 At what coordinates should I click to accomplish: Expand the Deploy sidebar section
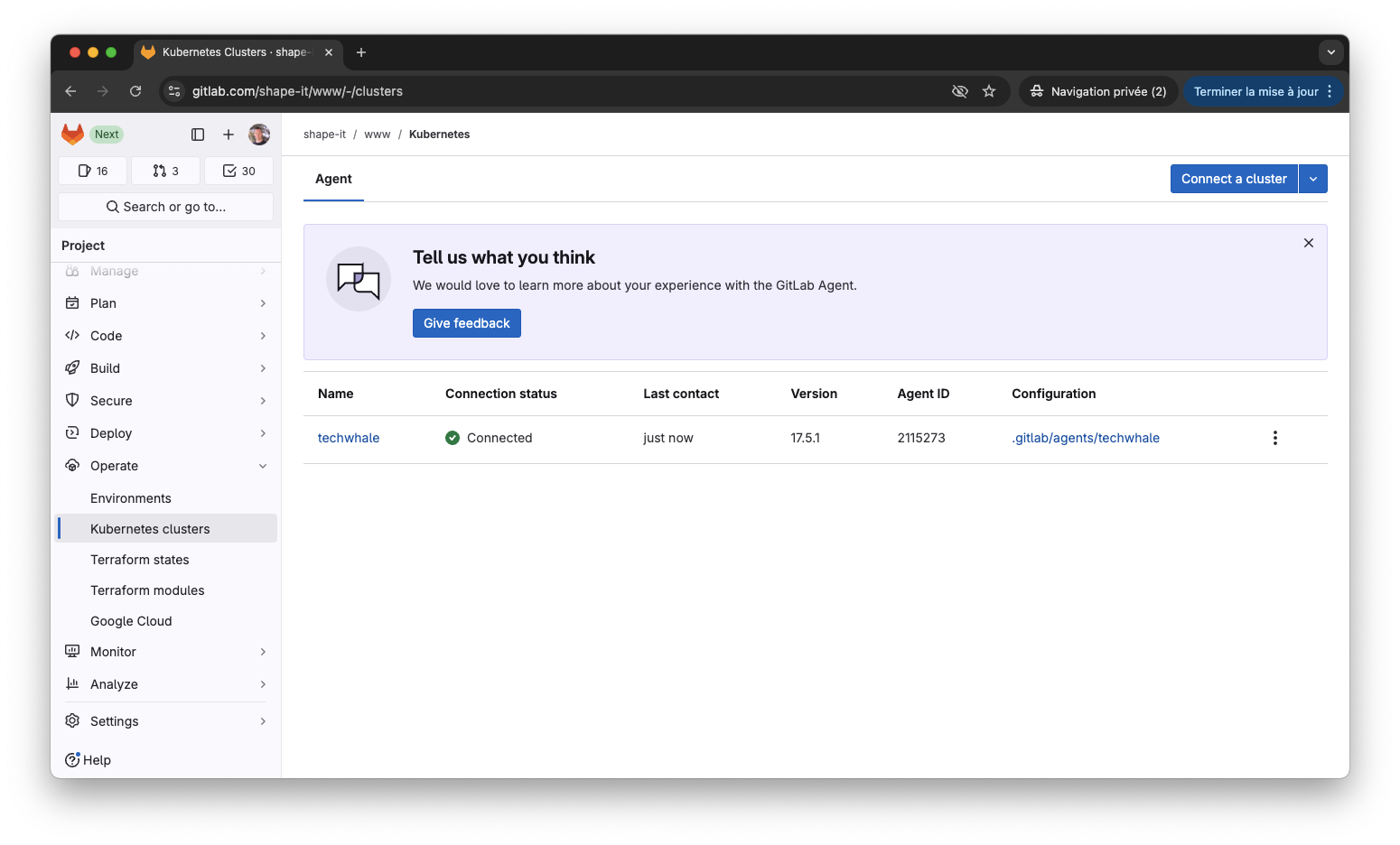(166, 433)
